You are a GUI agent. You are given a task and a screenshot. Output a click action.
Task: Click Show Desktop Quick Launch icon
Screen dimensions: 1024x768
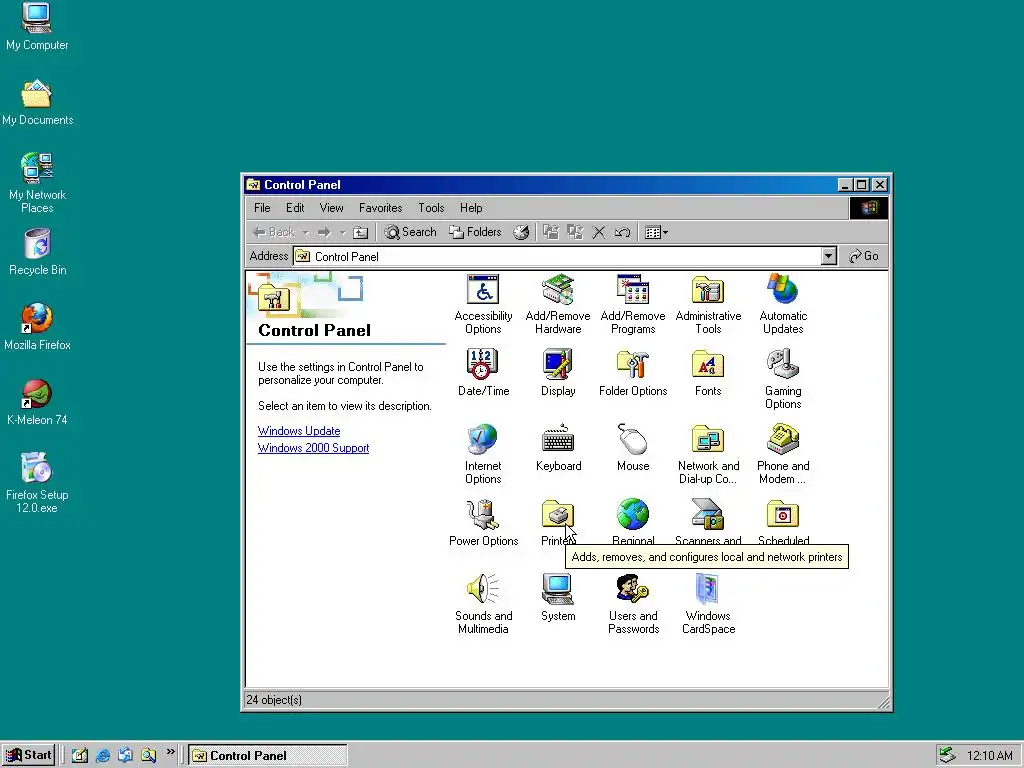[80, 756]
